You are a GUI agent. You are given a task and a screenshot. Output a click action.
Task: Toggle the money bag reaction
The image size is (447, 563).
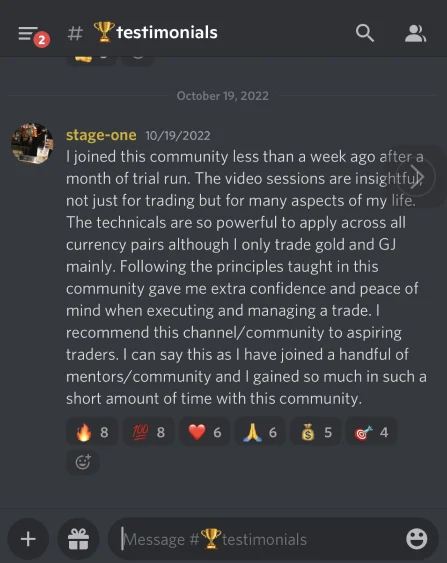(316, 432)
